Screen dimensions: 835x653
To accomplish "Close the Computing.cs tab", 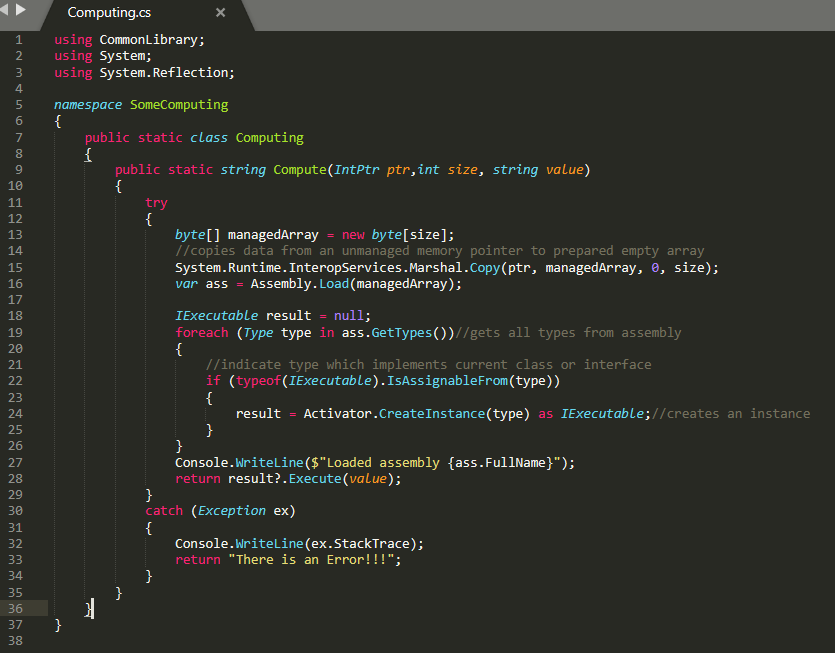I will (220, 12).
